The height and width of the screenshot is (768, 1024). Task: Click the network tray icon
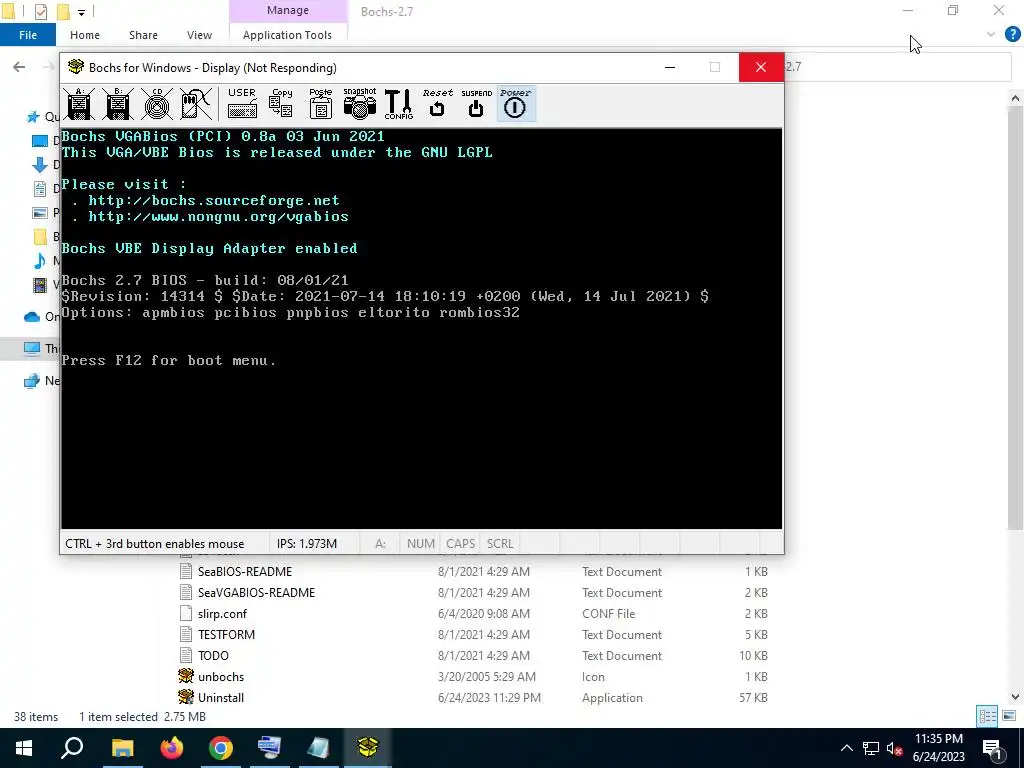coord(871,748)
